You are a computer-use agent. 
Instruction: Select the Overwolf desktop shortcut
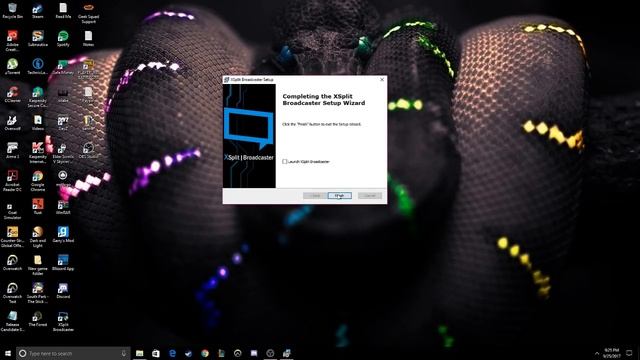coord(12,122)
